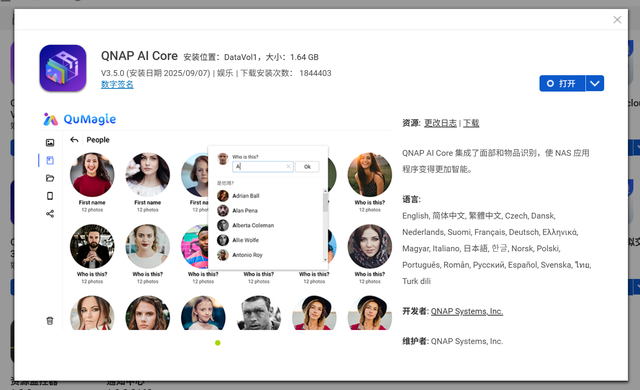Open the 更改日志 link
Viewport: 640px width, 390px height.
coord(440,123)
